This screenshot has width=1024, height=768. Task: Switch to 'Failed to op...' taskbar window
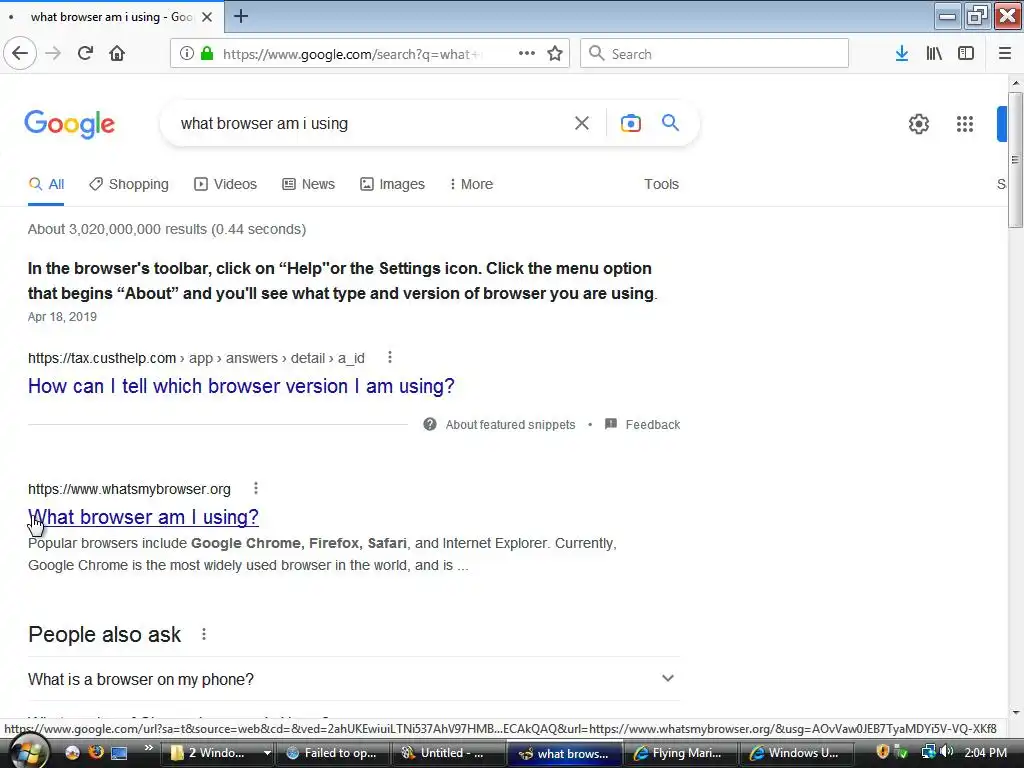pyautogui.click(x=333, y=753)
